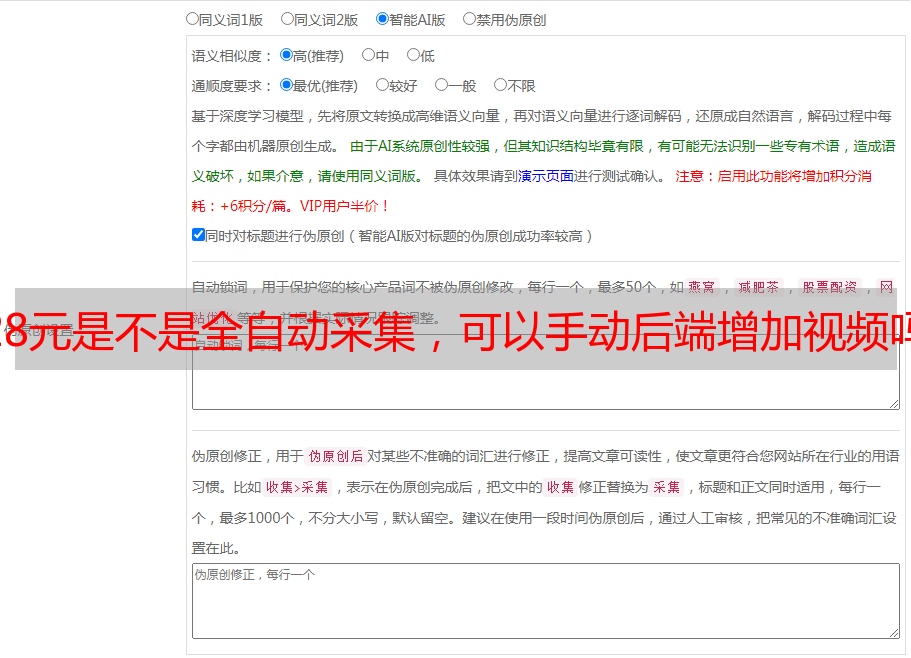Image resolution: width=911 pixels, height=658 pixels.
Task: Set 通顺度要求 to 不限
Action: pos(500,85)
